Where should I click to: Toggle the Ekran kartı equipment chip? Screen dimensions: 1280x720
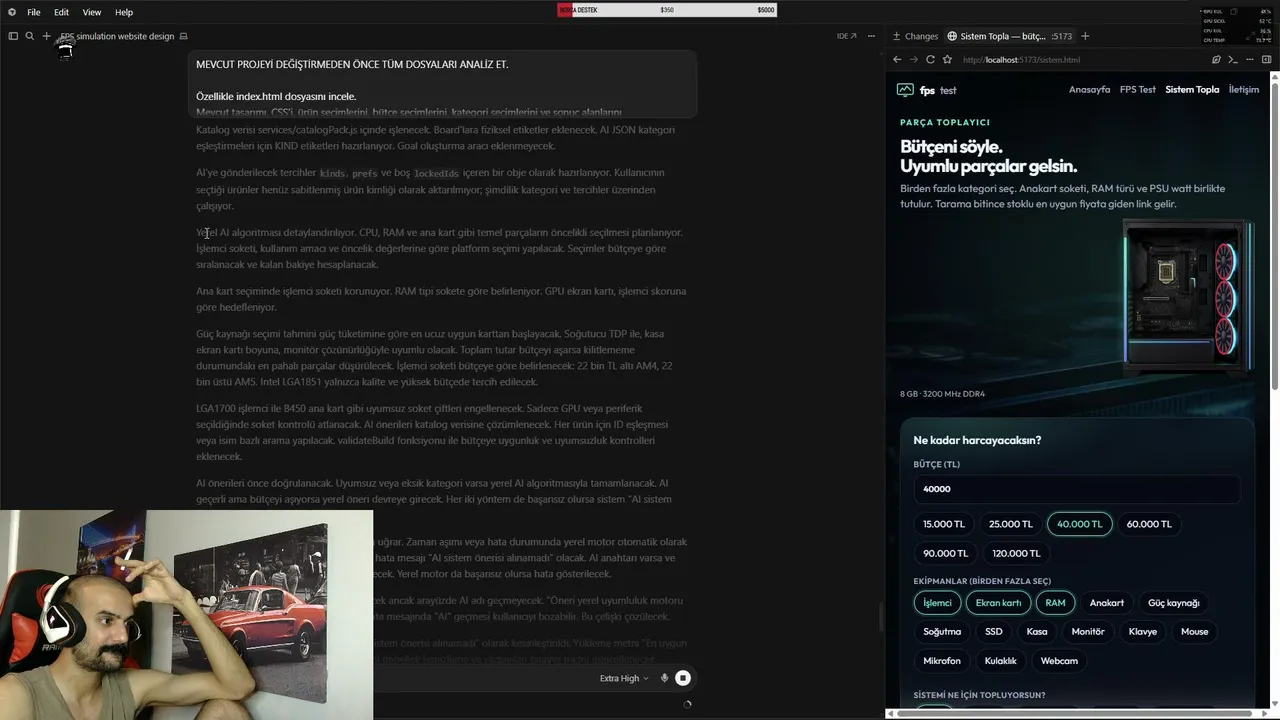(x=998, y=603)
